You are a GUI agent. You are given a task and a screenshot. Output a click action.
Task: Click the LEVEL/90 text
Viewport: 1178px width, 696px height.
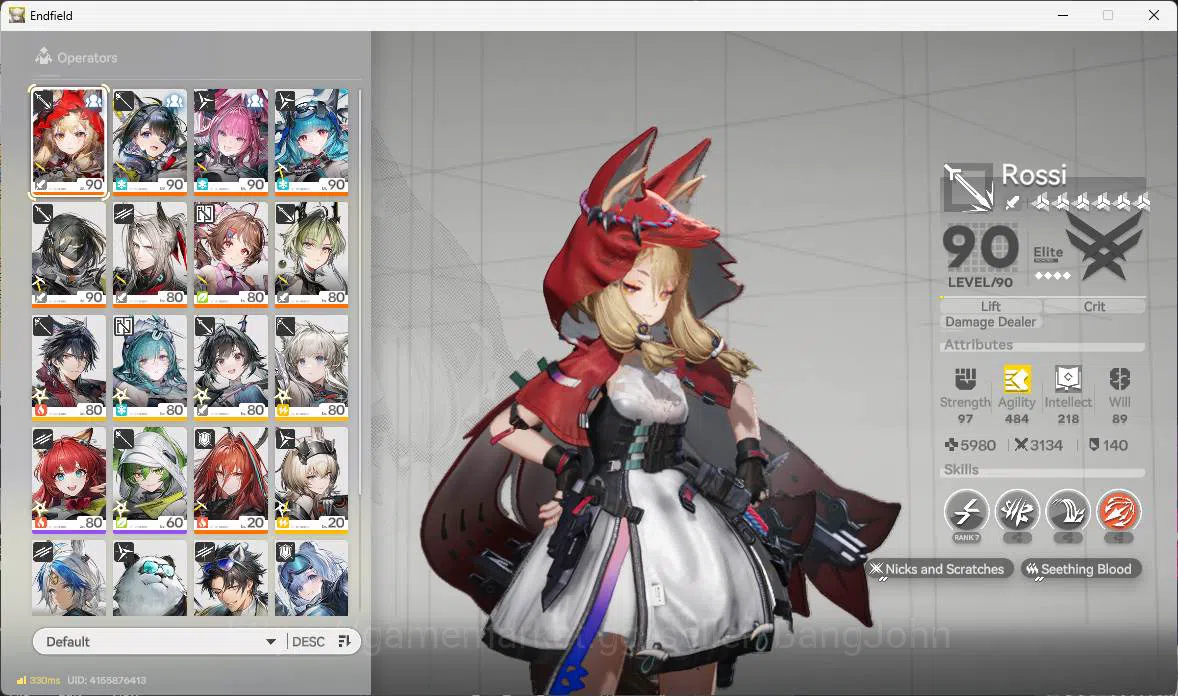[980, 283]
